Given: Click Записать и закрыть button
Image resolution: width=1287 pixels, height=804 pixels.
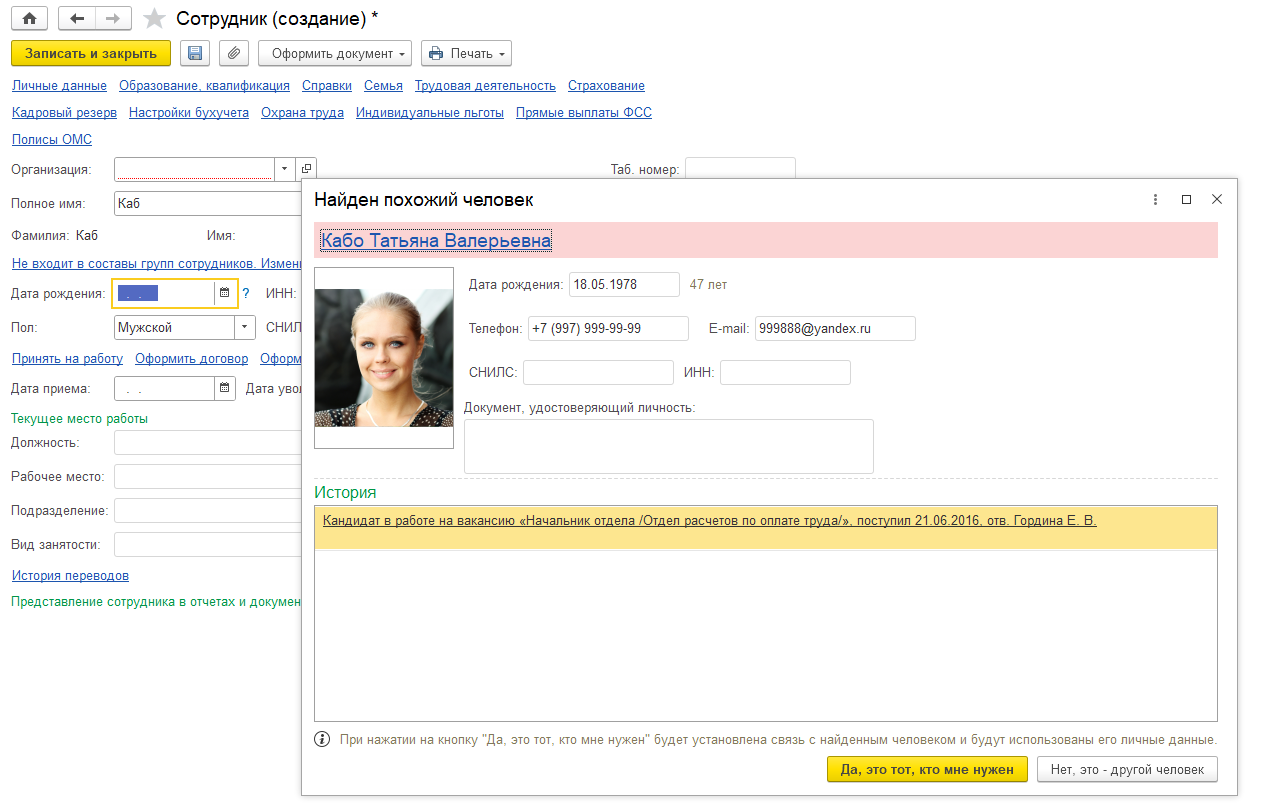Looking at the screenshot, I should pyautogui.click(x=91, y=53).
